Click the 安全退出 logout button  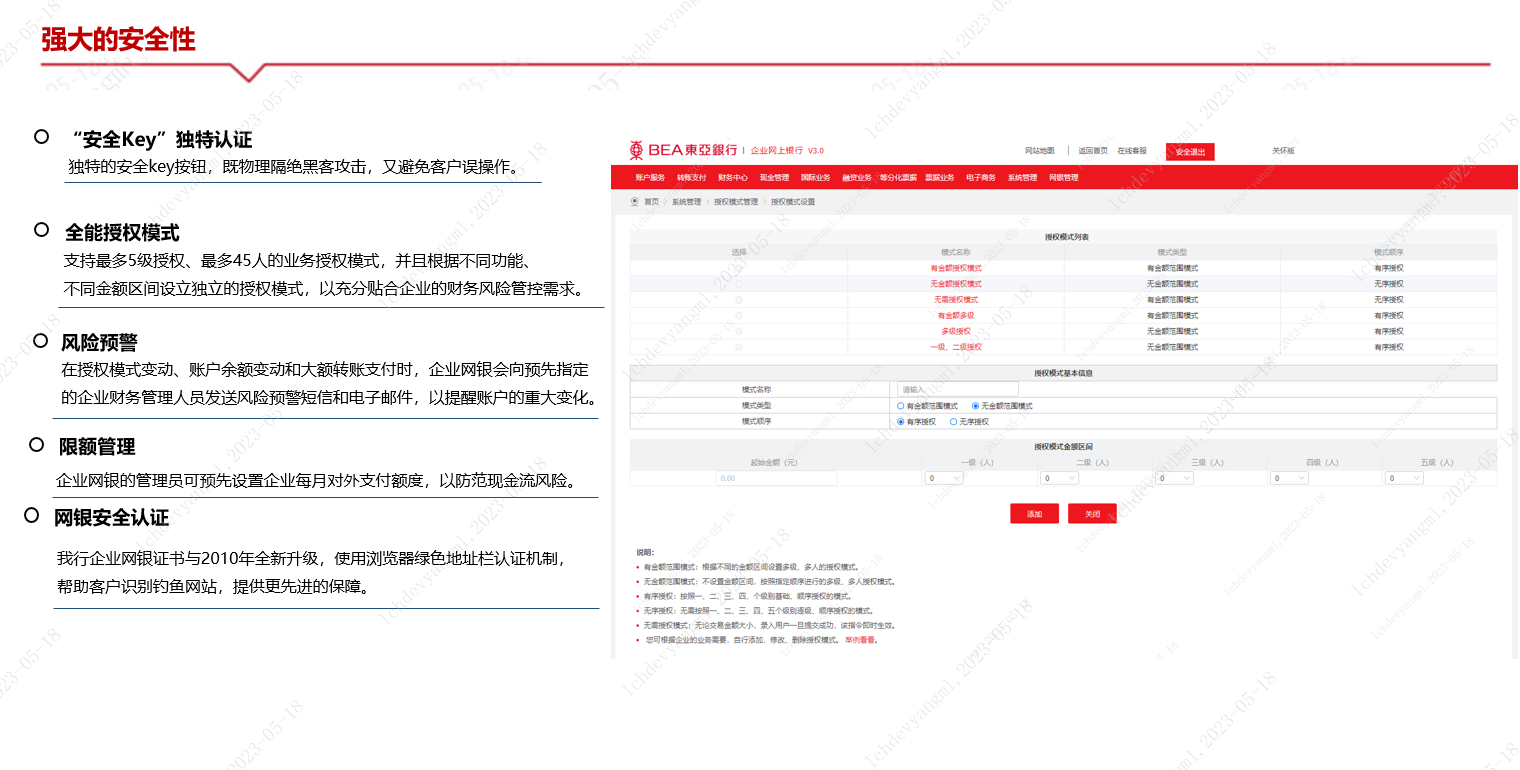(1190, 152)
